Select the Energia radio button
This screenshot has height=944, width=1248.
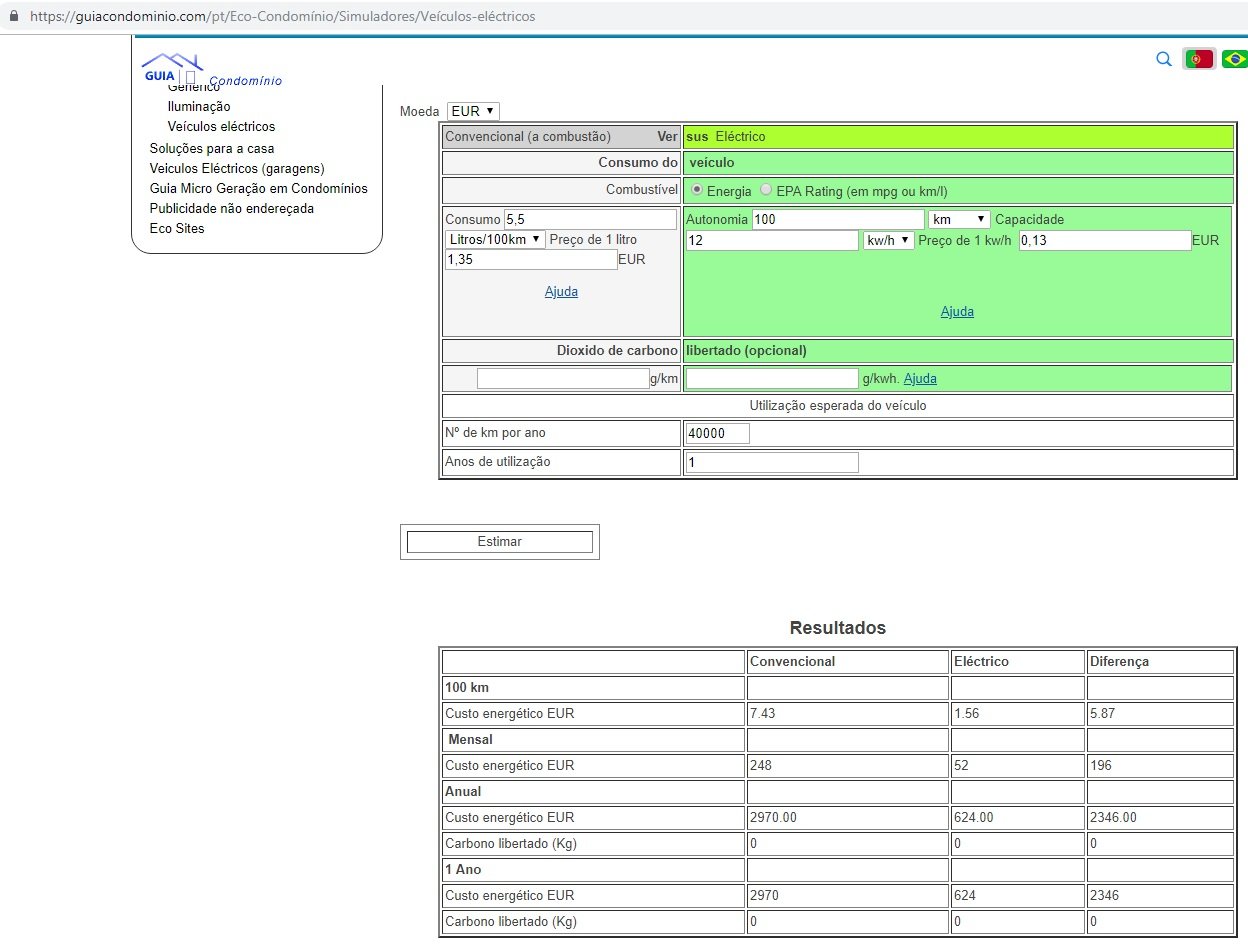tap(697, 190)
